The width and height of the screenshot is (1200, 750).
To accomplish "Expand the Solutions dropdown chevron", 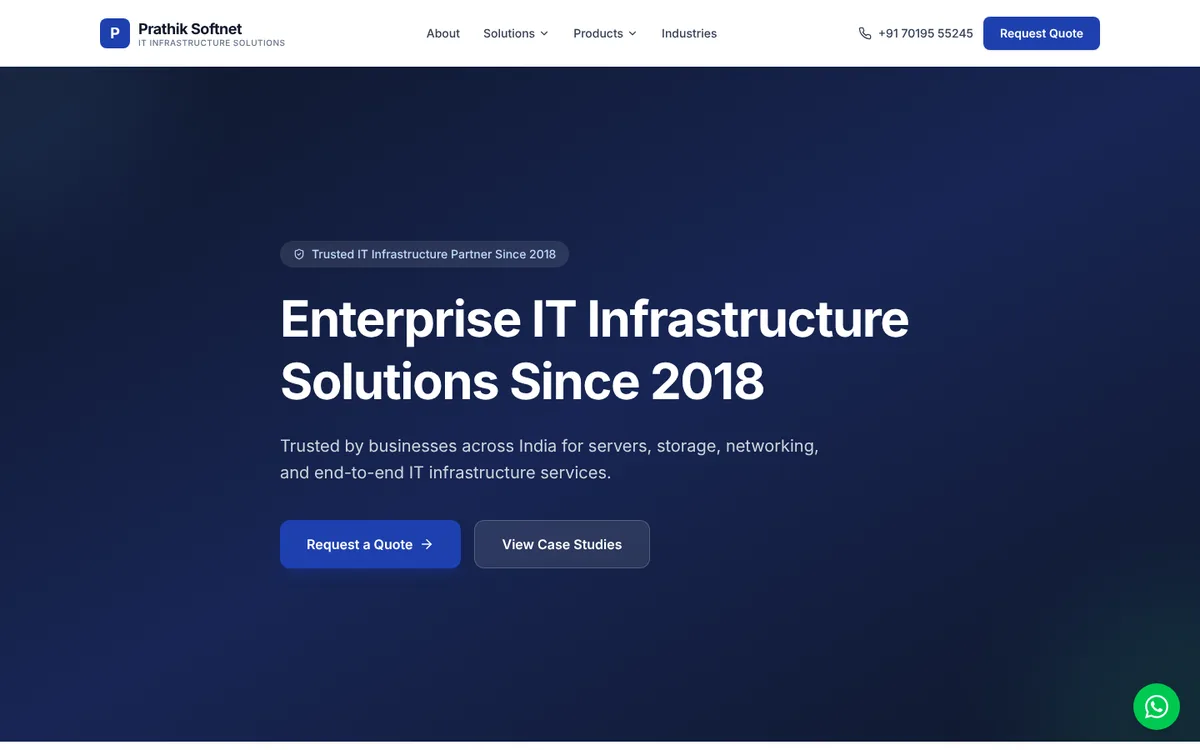I will pyautogui.click(x=544, y=33).
